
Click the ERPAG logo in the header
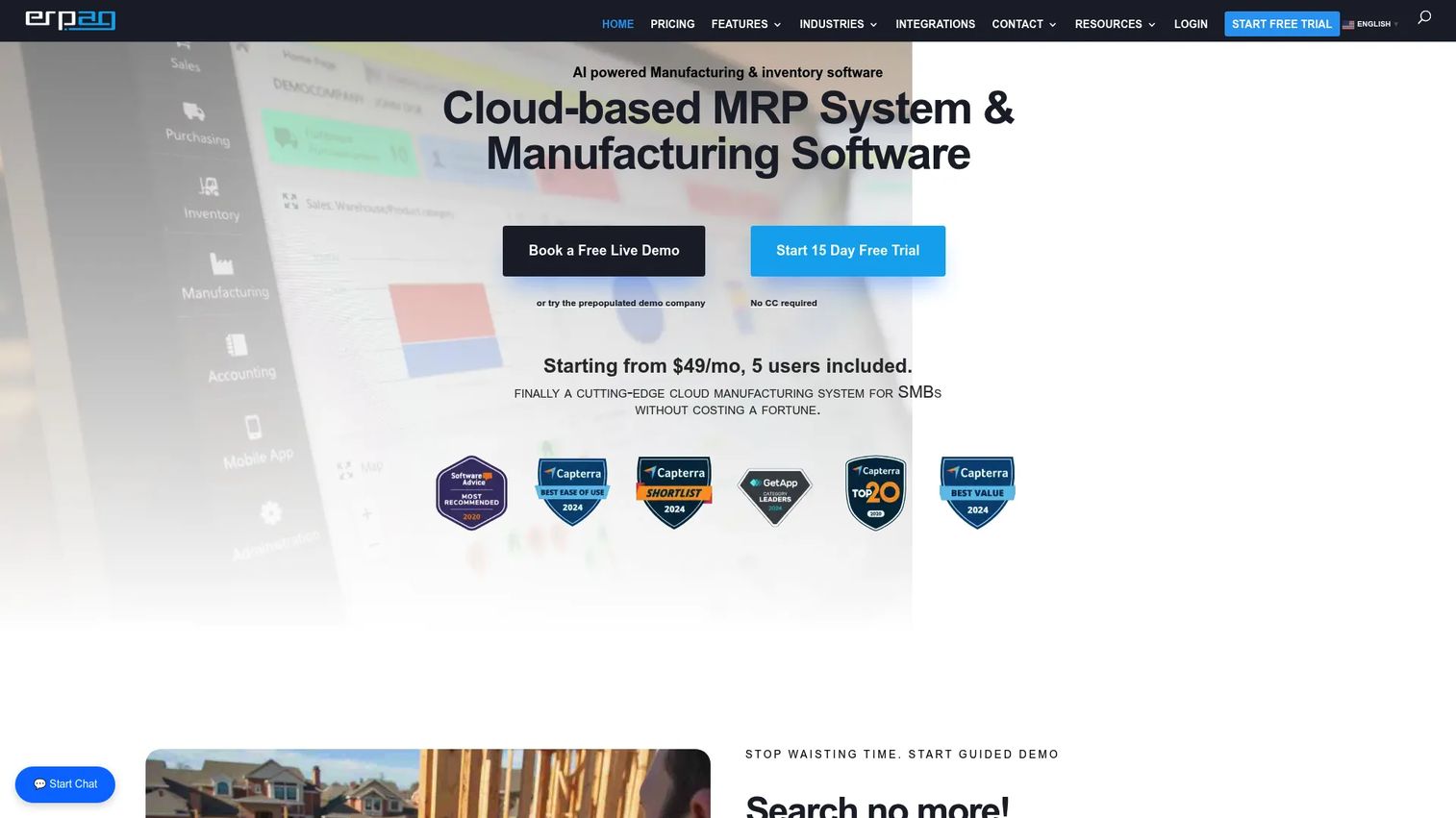[x=70, y=20]
